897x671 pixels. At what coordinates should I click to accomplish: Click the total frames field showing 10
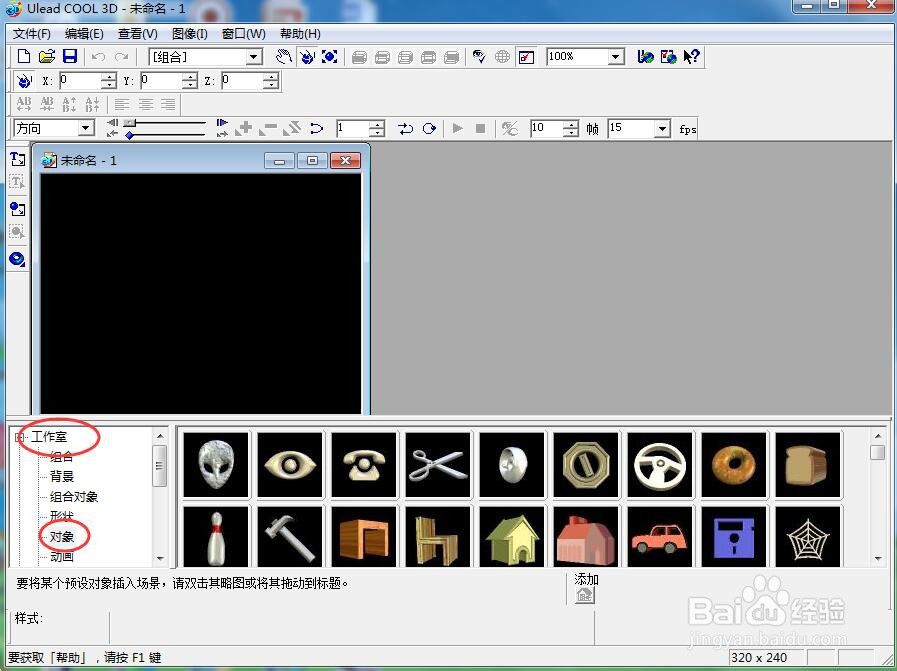[547, 128]
